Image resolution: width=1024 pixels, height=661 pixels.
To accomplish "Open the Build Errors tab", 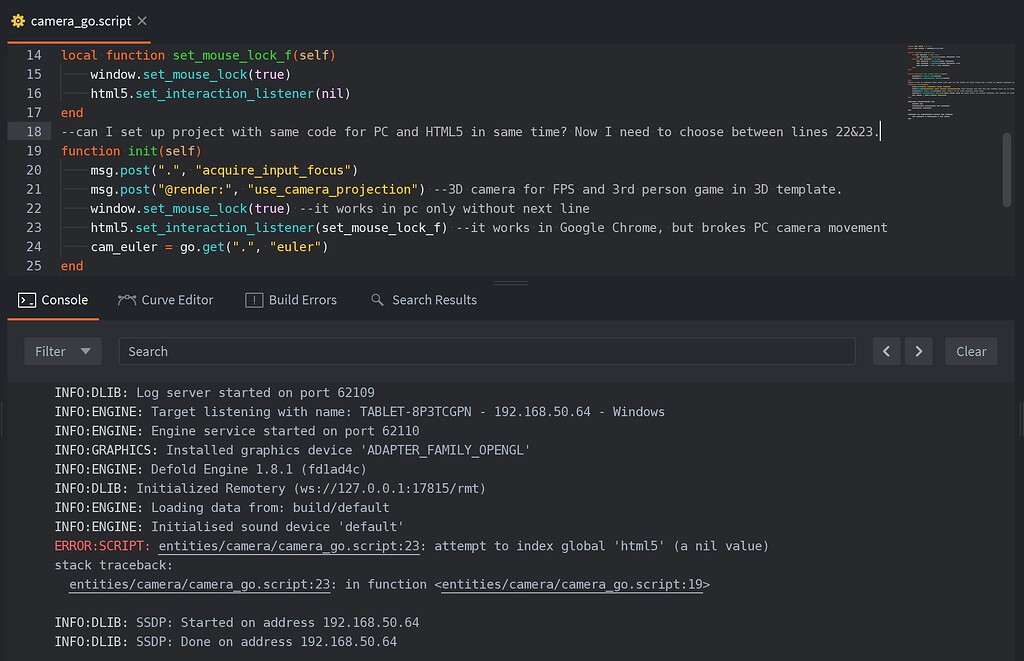I will (x=293, y=299).
